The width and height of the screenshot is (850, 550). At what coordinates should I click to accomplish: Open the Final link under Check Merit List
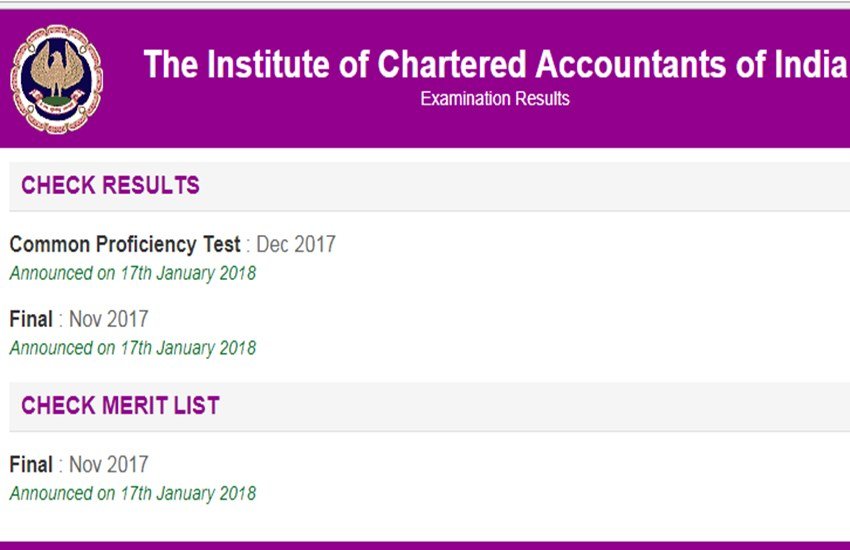tap(31, 465)
